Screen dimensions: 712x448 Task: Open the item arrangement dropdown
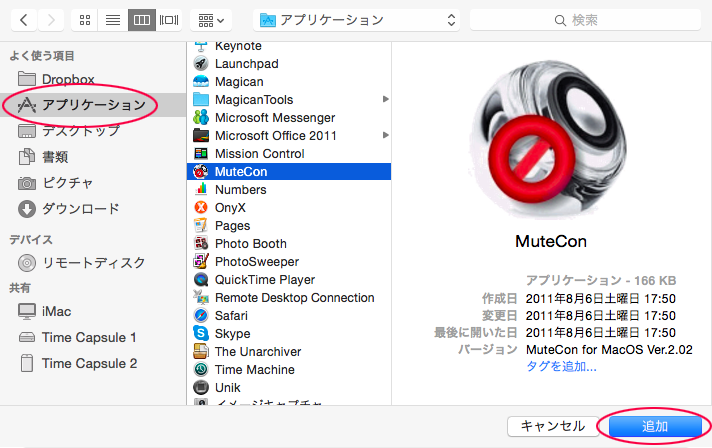[211, 20]
